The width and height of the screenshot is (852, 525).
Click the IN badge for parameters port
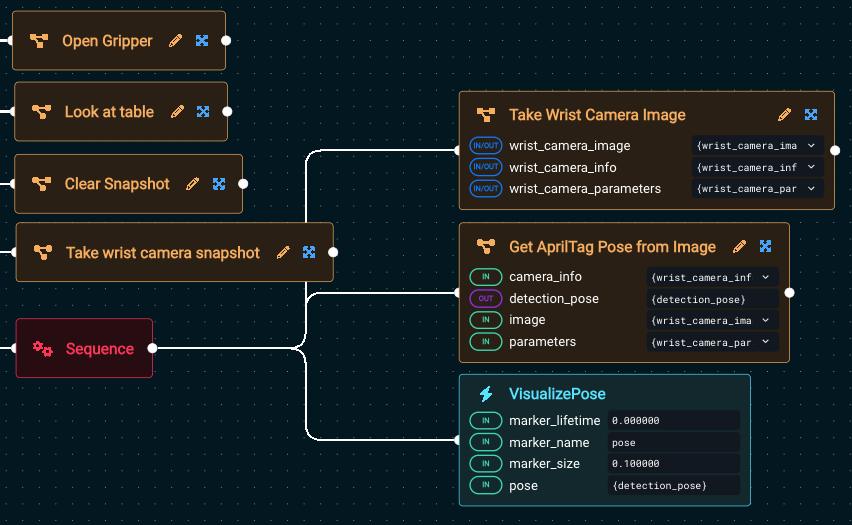(486, 342)
